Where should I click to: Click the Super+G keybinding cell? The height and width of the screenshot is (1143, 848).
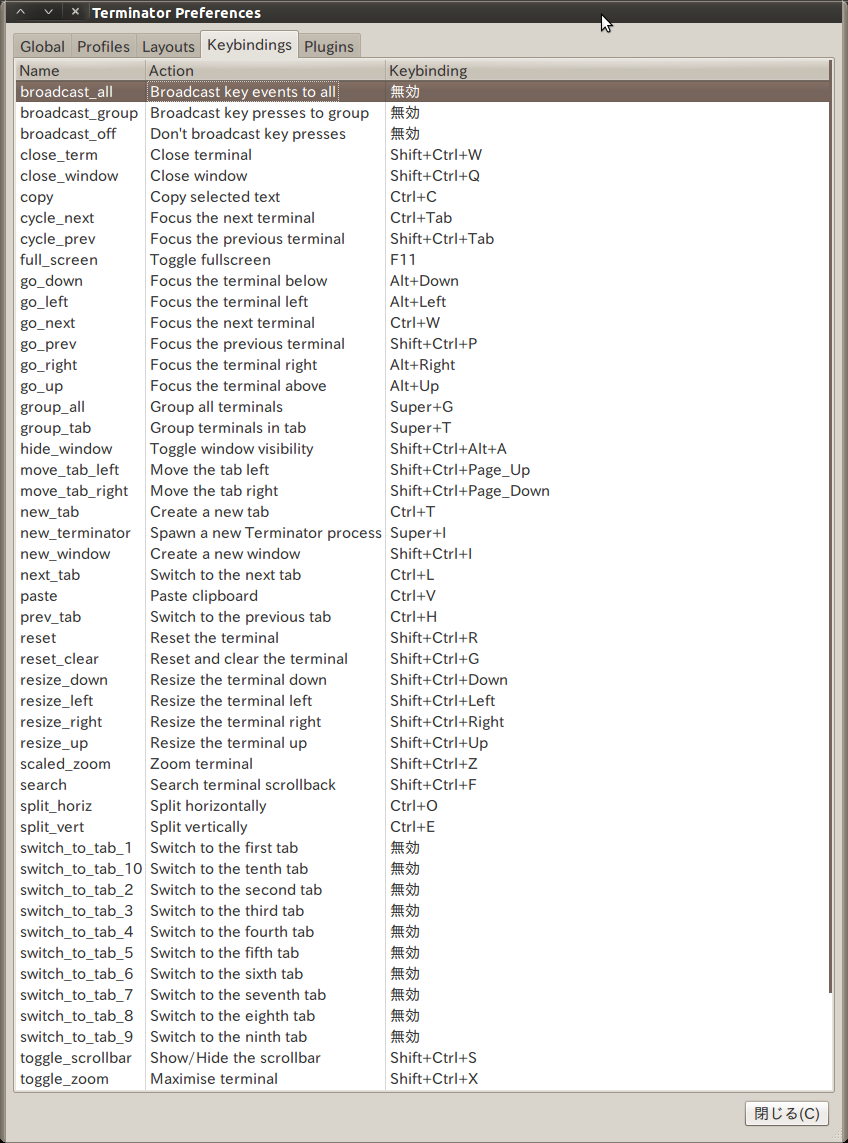click(x=421, y=407)
